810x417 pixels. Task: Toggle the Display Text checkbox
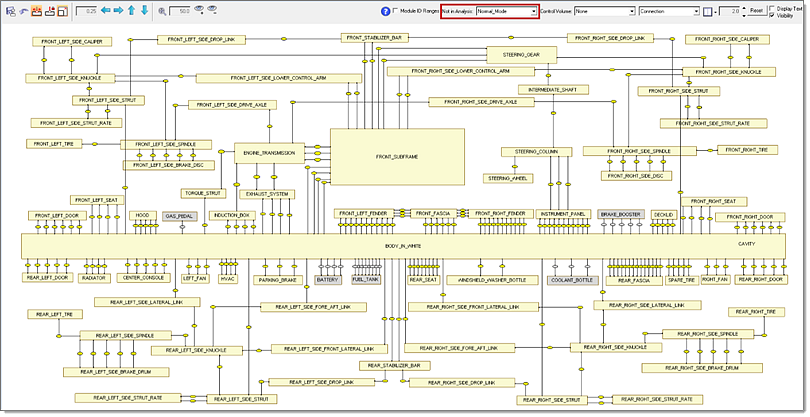click(x=771, y=8)
